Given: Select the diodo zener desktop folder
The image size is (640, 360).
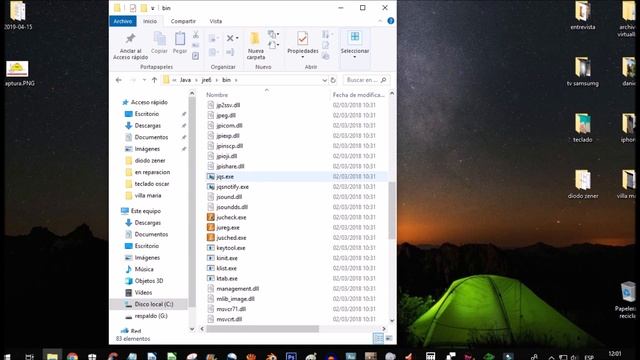Looking at the screenshot, I should click(x=582, y=184).
